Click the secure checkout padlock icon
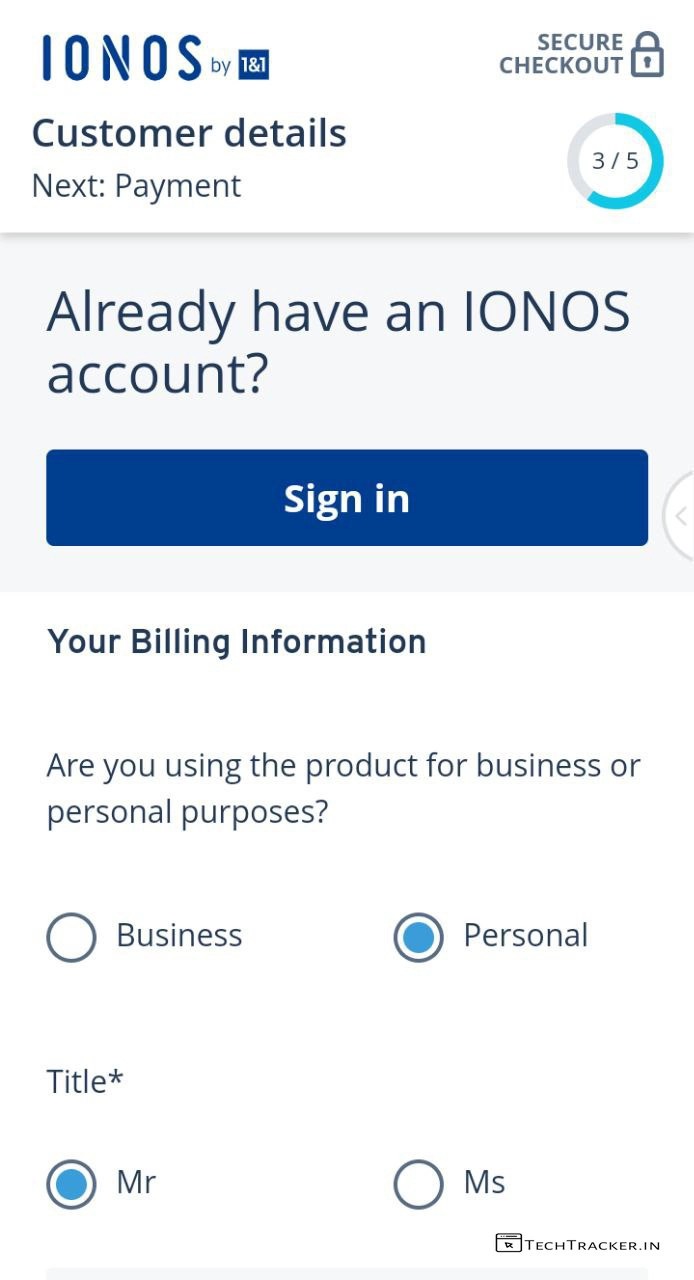The image size is (694, 1280). click(648, 54)
